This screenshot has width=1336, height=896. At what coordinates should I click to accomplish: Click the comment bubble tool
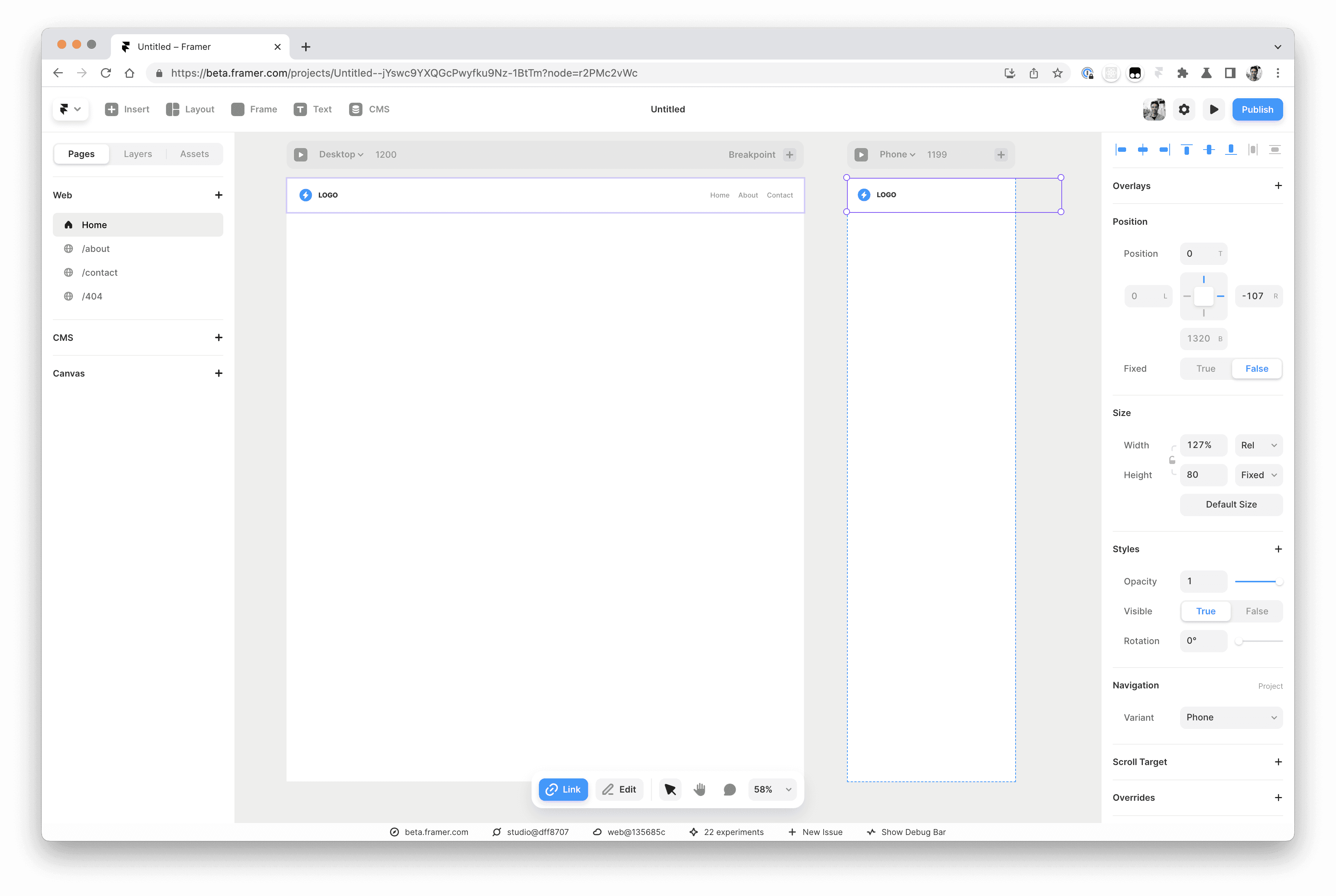pyautogui.click(x=729, y=789)
